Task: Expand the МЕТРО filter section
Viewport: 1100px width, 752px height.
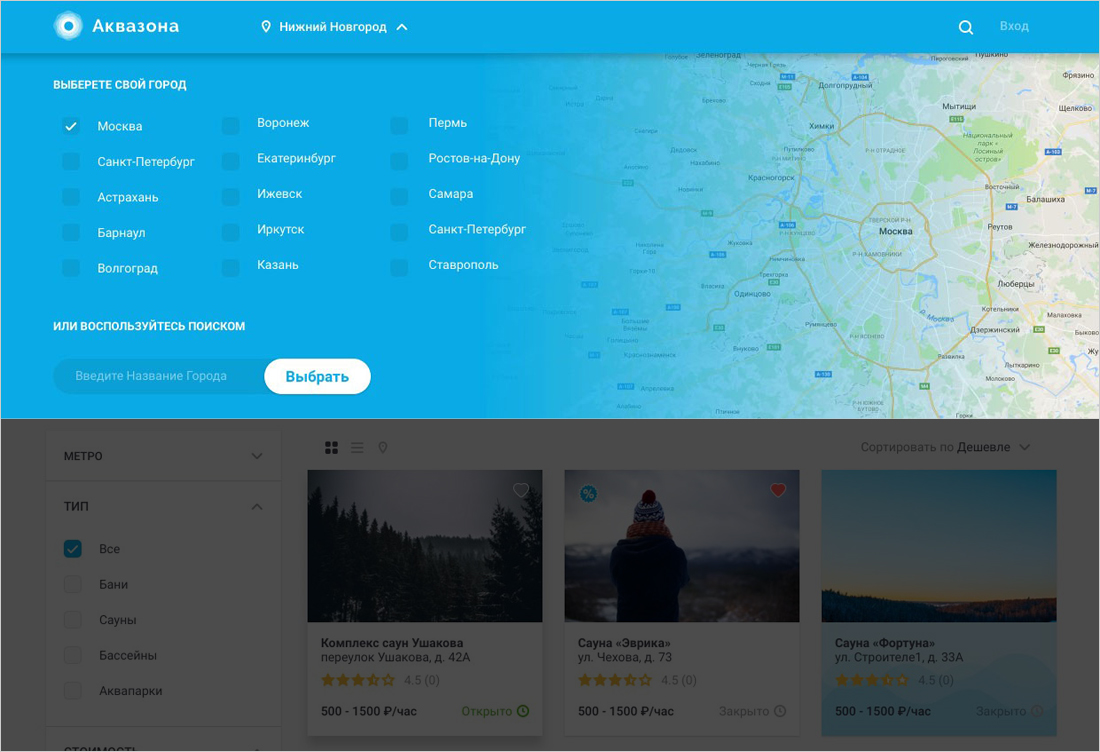Action: pyautogui.click(x=257, y=456)
